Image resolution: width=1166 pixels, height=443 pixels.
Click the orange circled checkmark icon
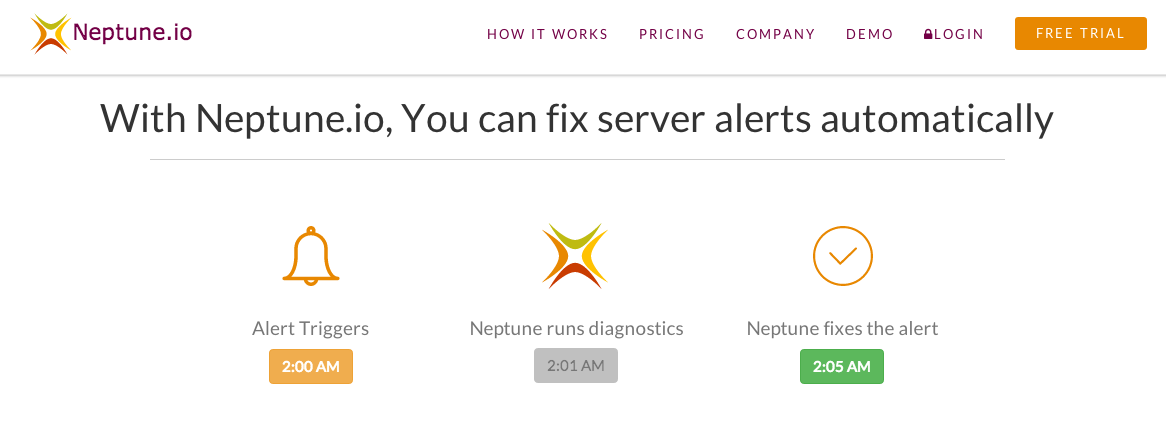843,256
